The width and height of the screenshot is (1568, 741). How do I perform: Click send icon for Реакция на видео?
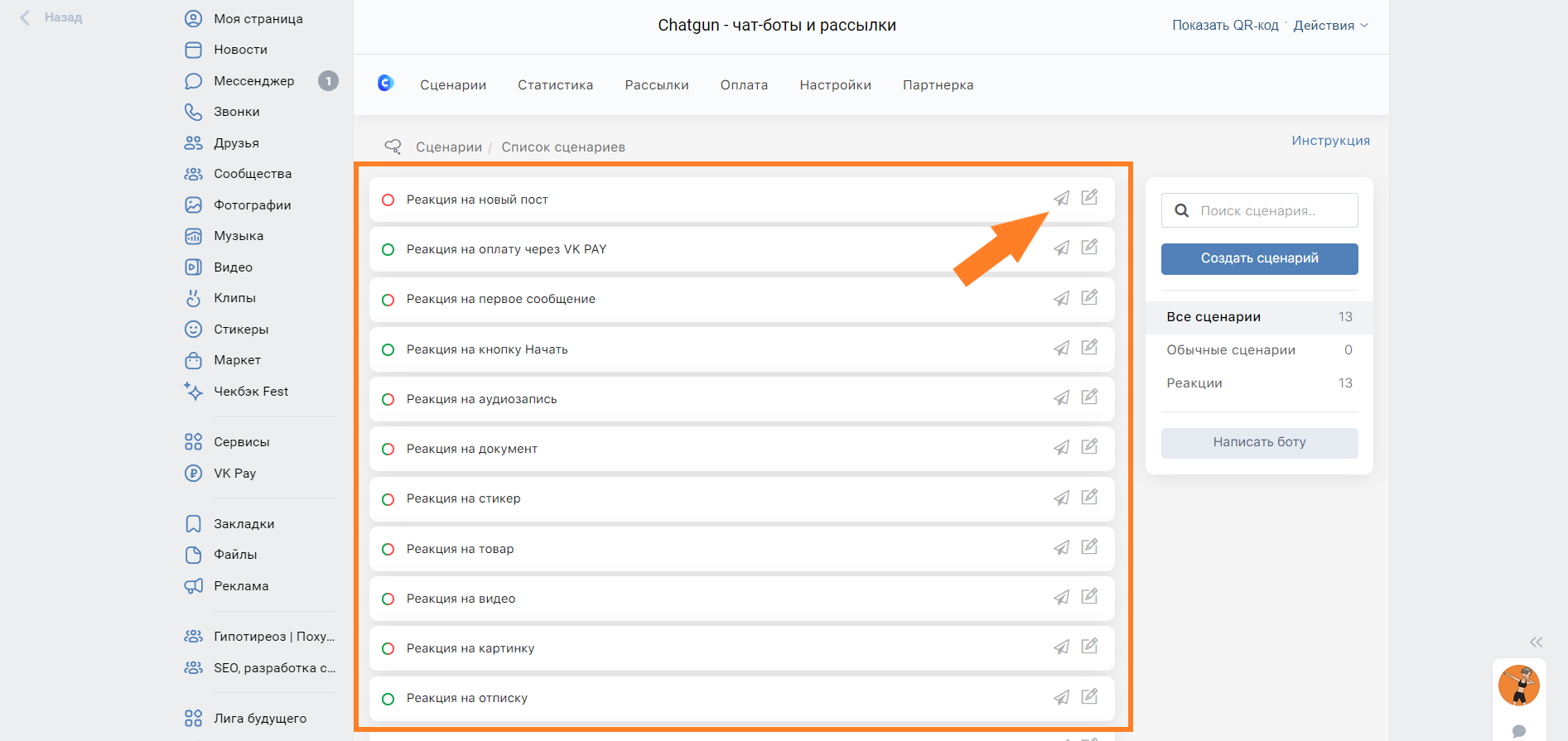(1061, 598)
